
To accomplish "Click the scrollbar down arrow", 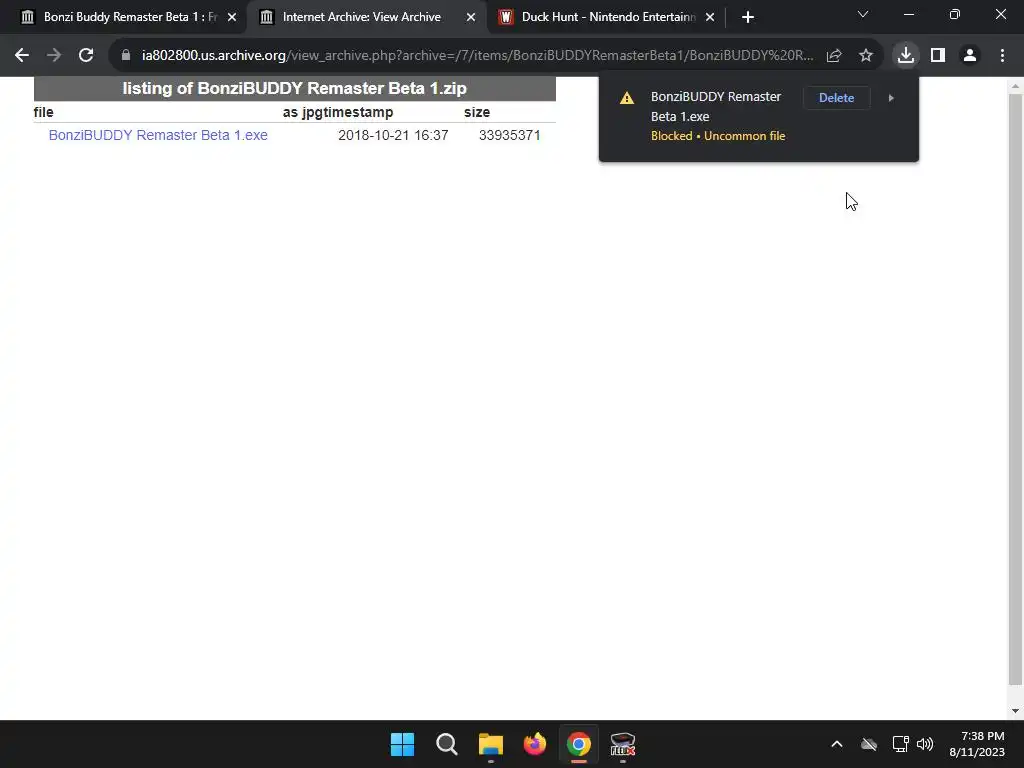I will point(1015,711).
